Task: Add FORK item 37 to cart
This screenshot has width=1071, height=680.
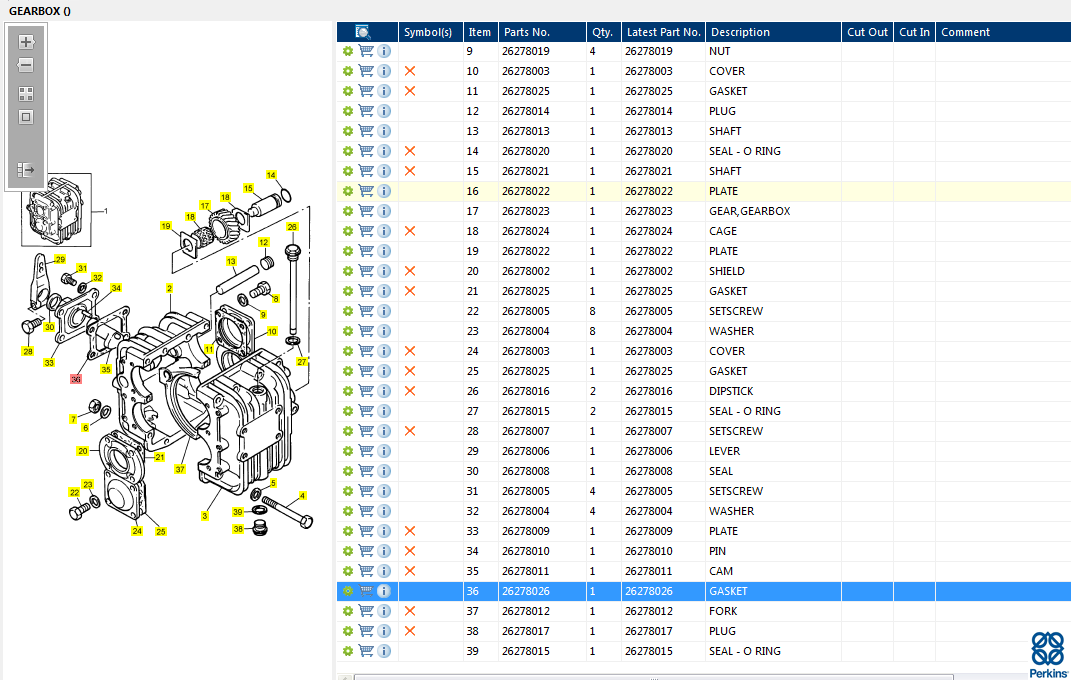Action: [x=366, y=611]
